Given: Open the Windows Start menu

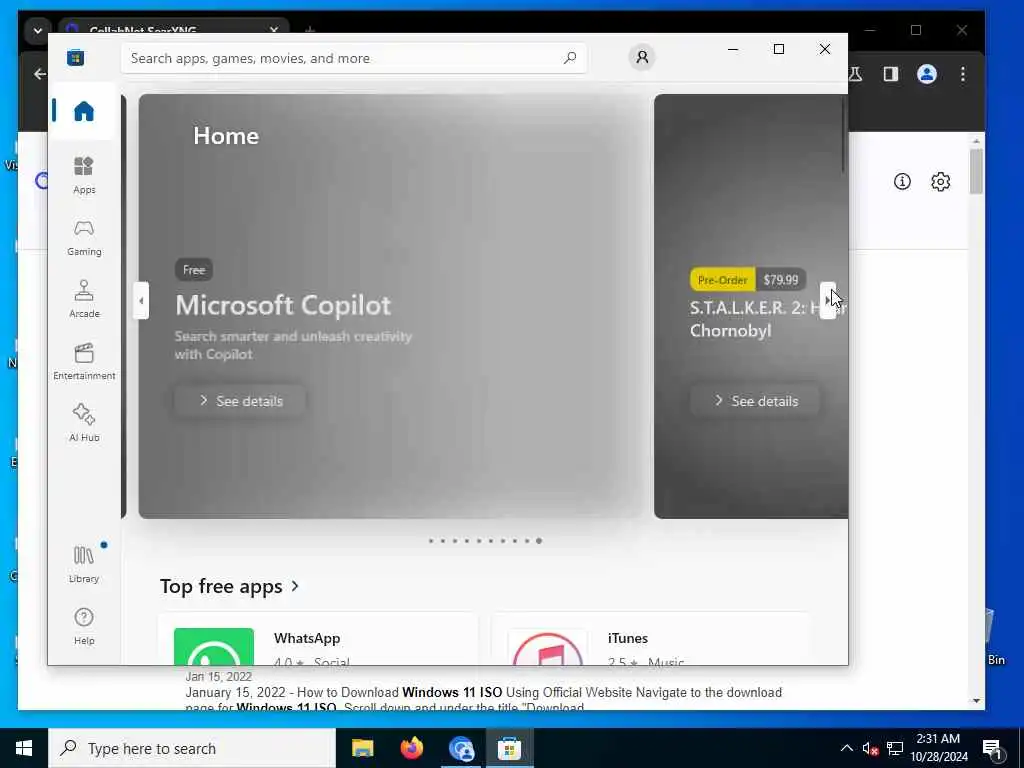Looking at the screenshot, I should coord(24,748).
